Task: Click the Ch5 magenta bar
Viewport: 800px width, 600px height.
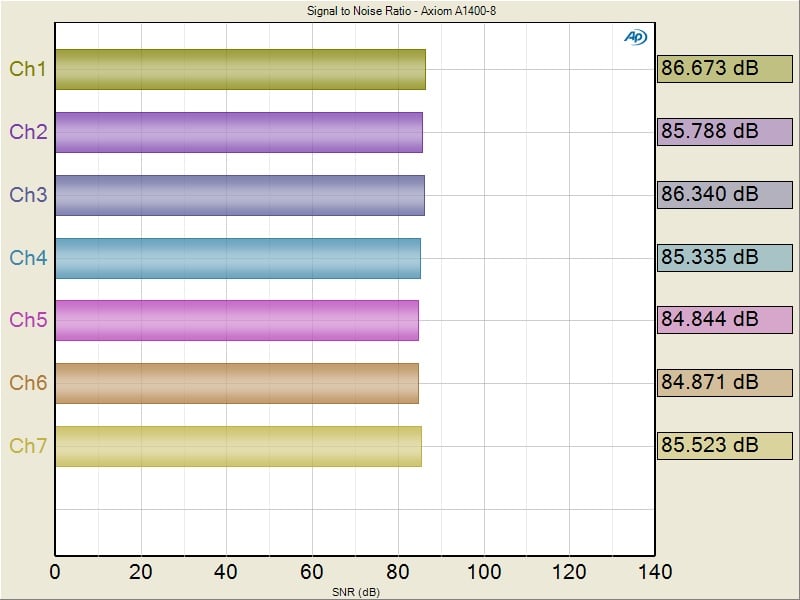Action: click(236, 320)
